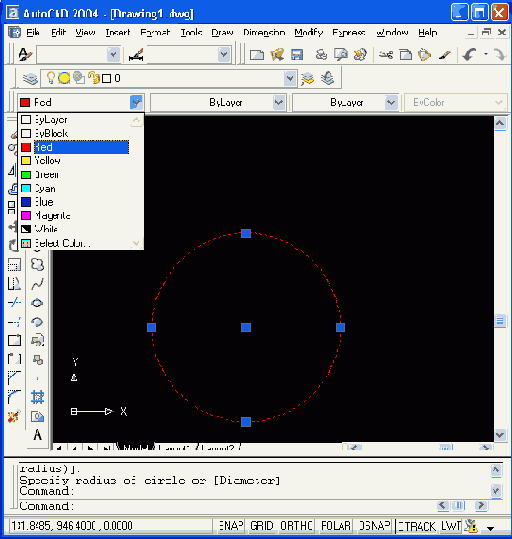Image resolution: width=512 pixels, height=539 pixels.
Task: Open the Modify menu
Action: (308, 33)
